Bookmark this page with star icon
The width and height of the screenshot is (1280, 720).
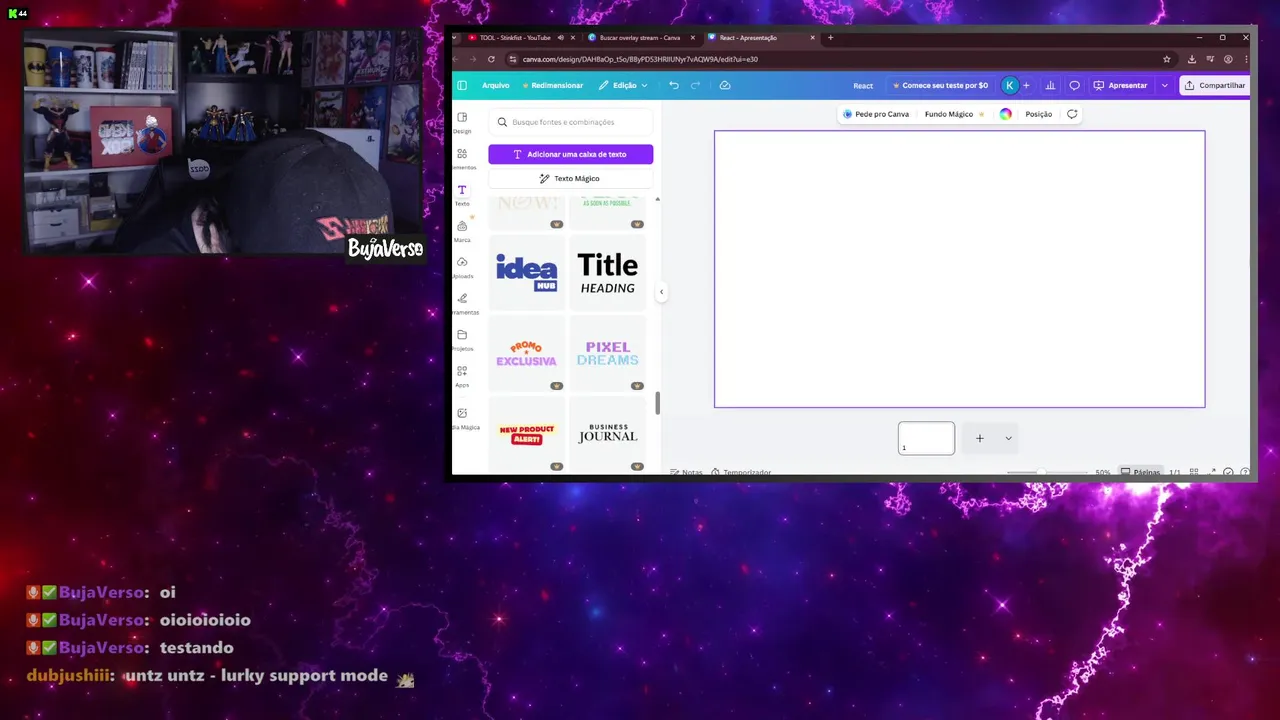1166,59
